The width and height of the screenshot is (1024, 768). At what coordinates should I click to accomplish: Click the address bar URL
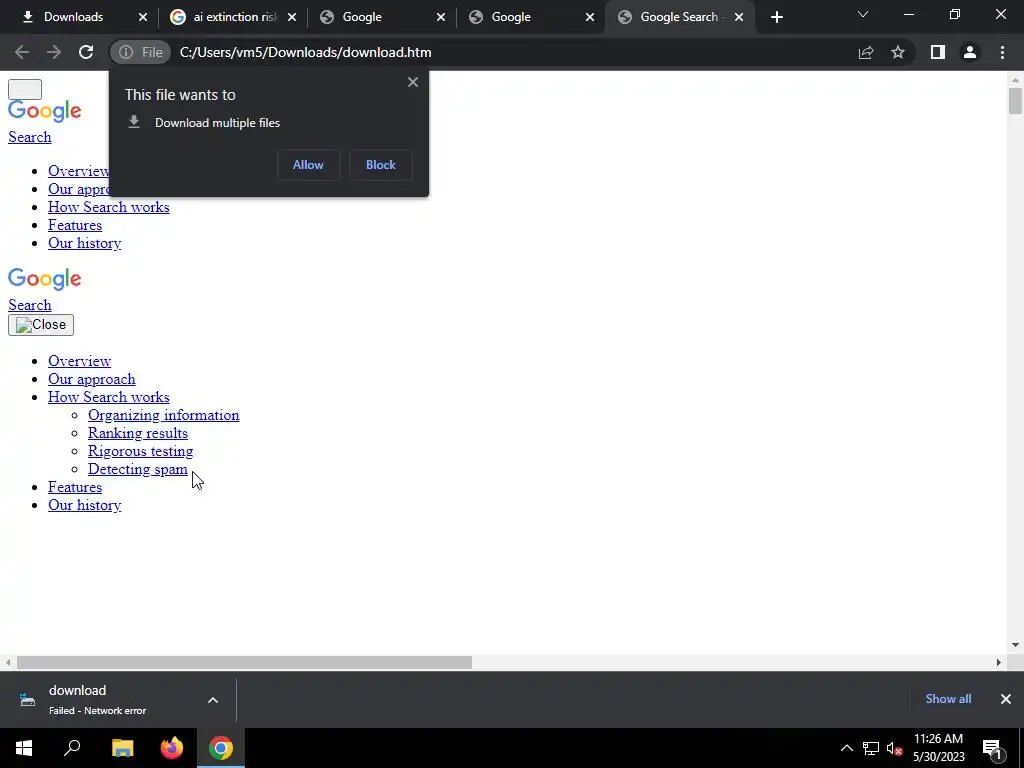[306, 52]
